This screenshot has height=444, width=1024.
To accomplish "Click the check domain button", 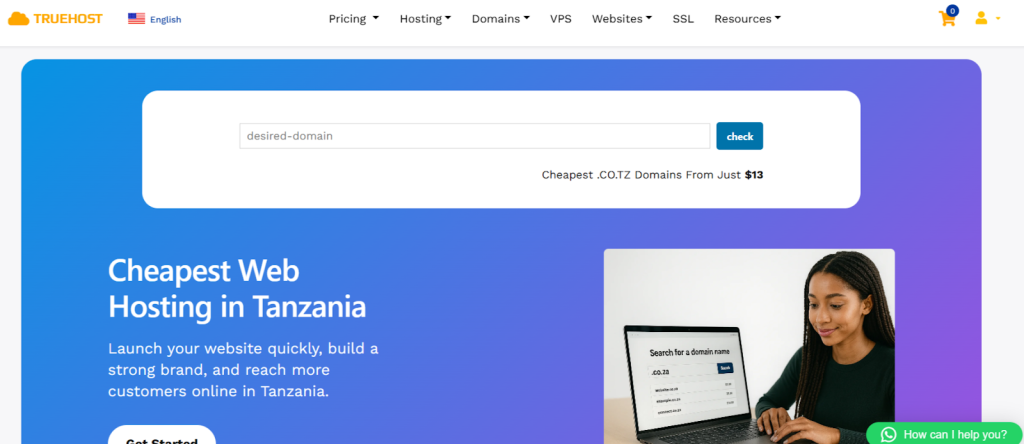I will (x=739, y=136).
